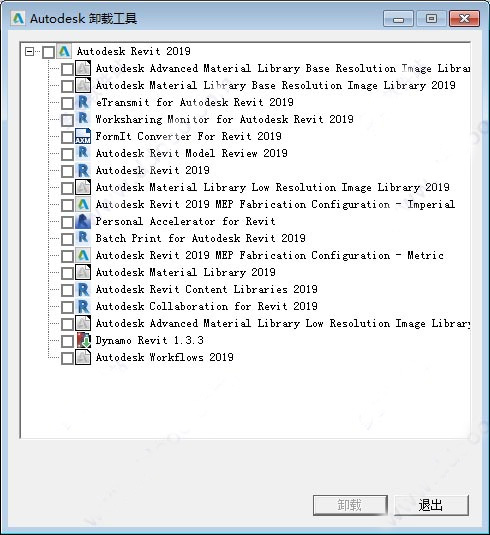Click the Revit icon for Batch Print

point(83,238)
